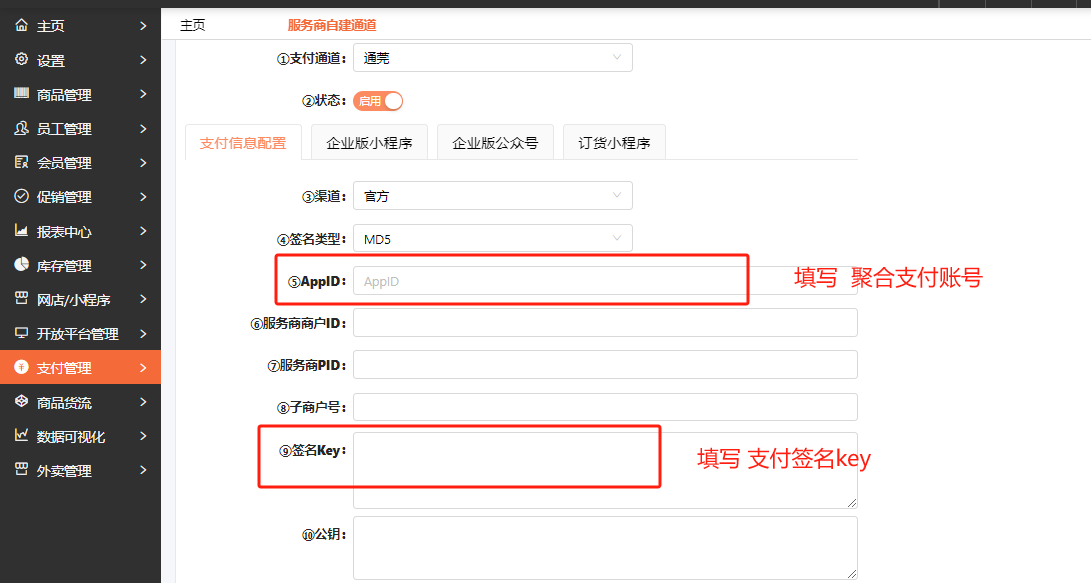Open the 签名类型 dropdown showing MD5
This screenshot has width=1091, height=583.
[492, 239]
